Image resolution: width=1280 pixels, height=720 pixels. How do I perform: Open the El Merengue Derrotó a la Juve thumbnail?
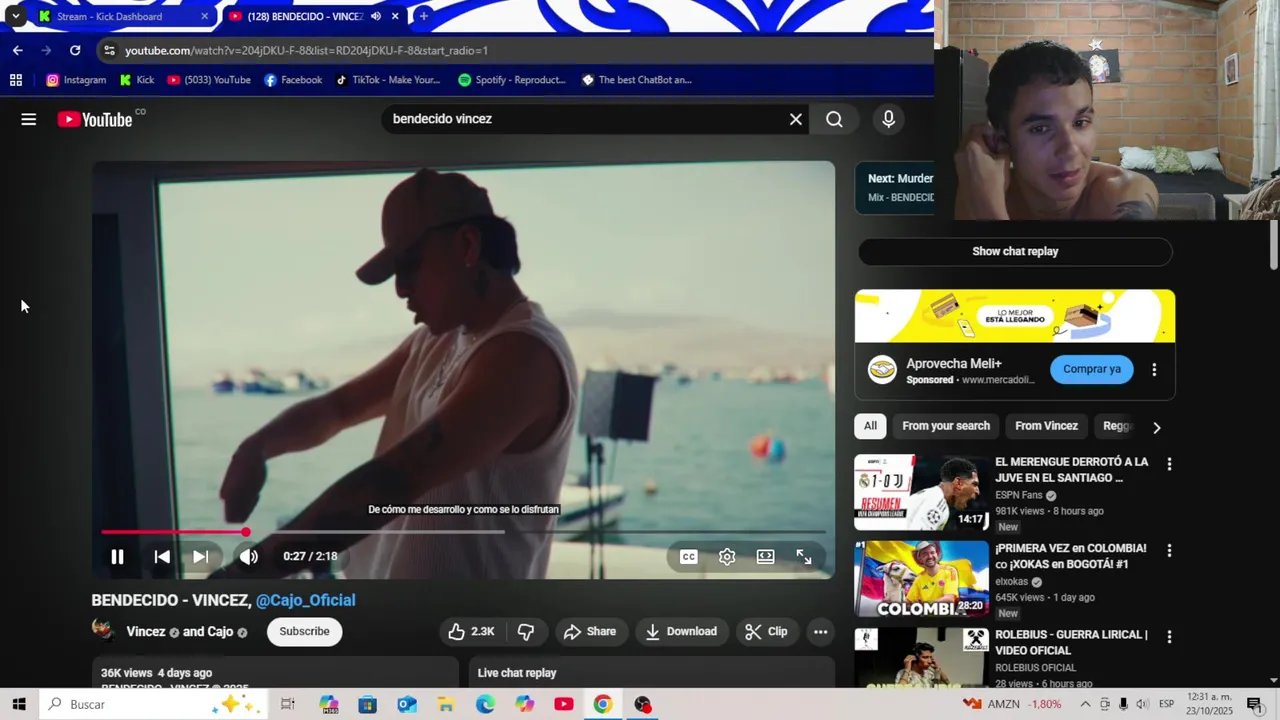click(921, 492)
